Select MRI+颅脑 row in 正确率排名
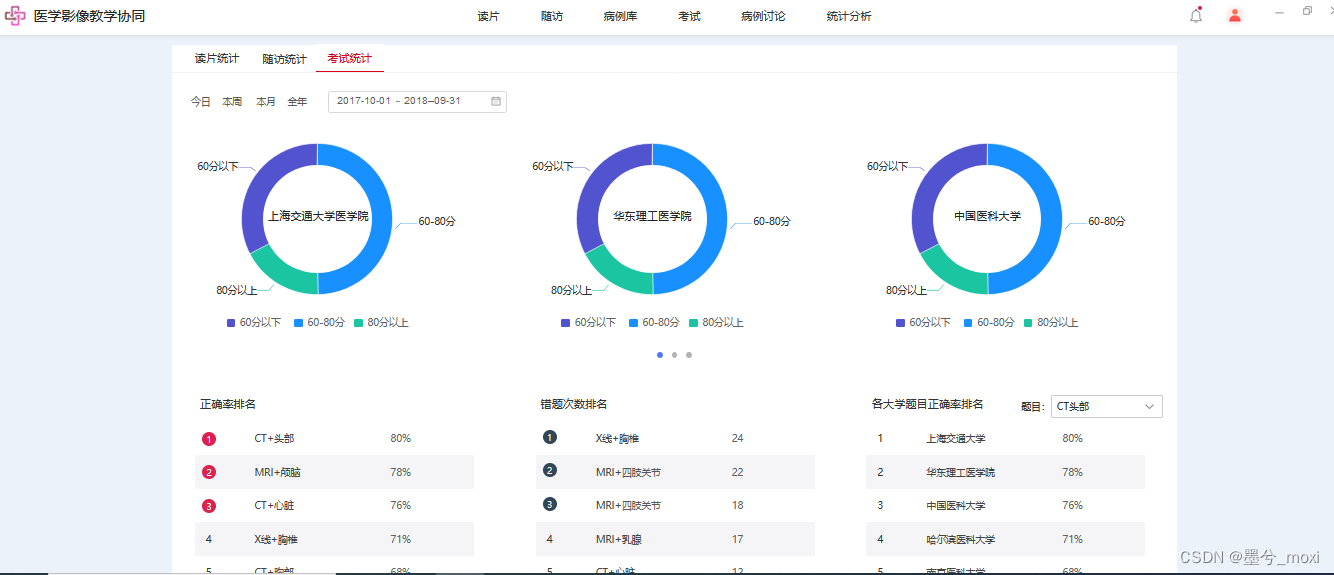1334x575 pixels. (334, 472)
